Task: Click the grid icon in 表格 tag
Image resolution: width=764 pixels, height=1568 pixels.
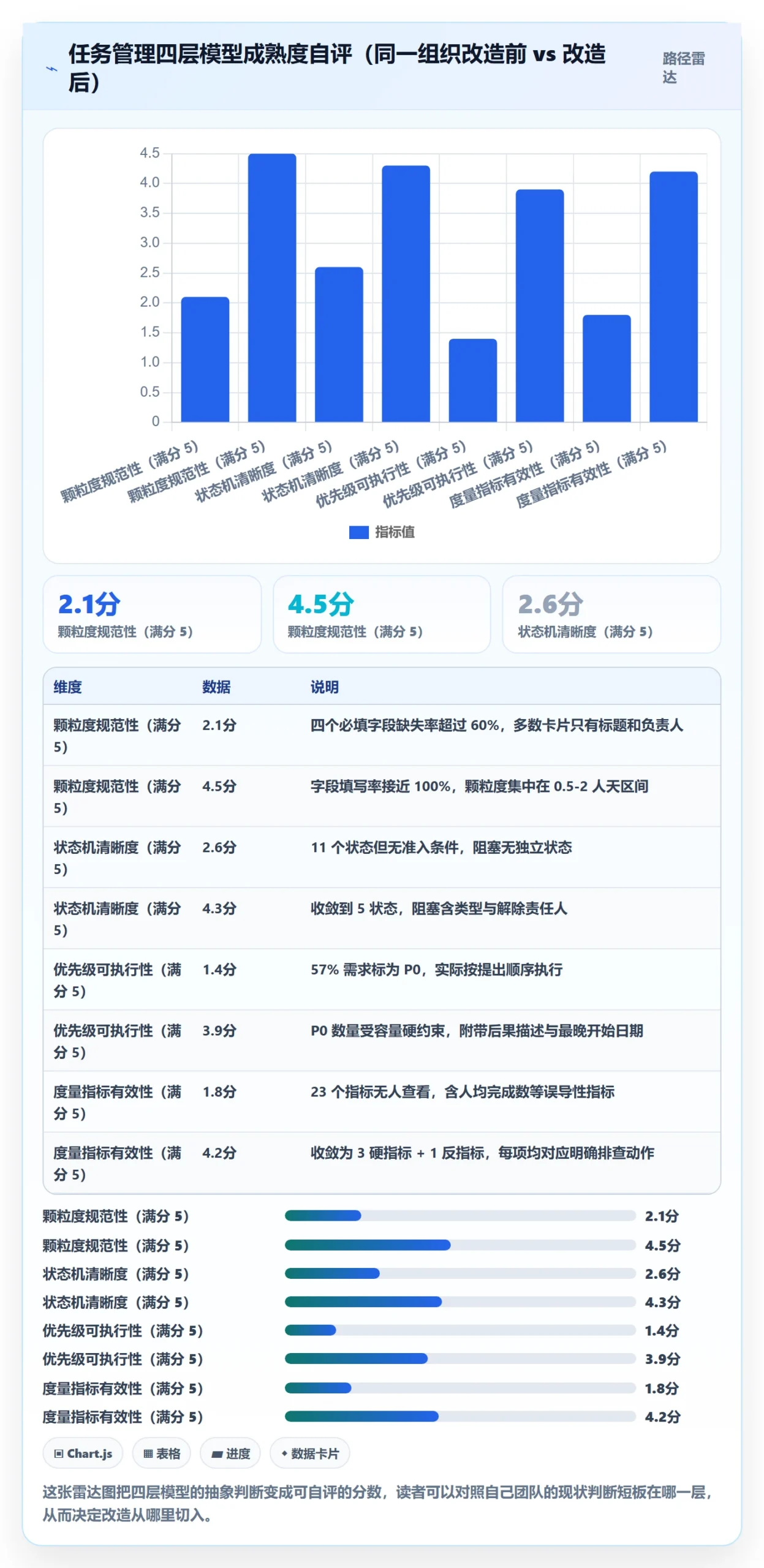Action: [148, 1453]
